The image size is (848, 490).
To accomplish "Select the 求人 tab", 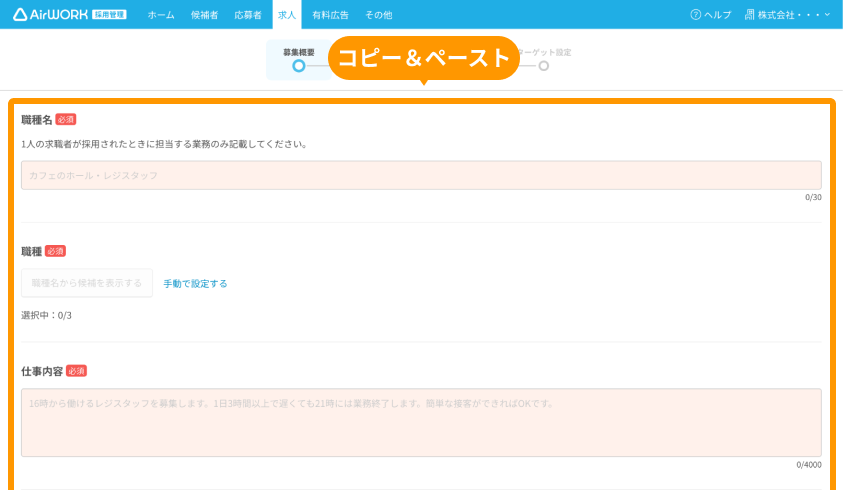I will coord(287,15).
